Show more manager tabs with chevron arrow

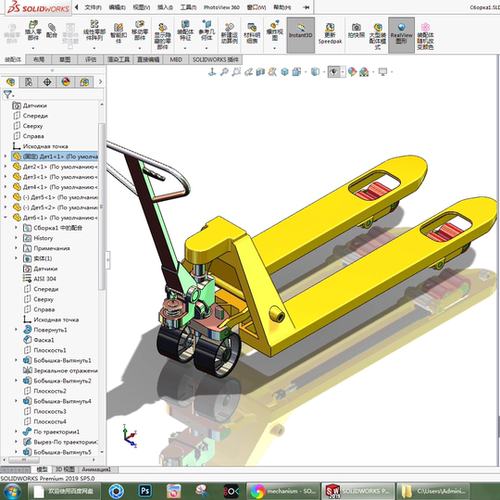(100, 82)
